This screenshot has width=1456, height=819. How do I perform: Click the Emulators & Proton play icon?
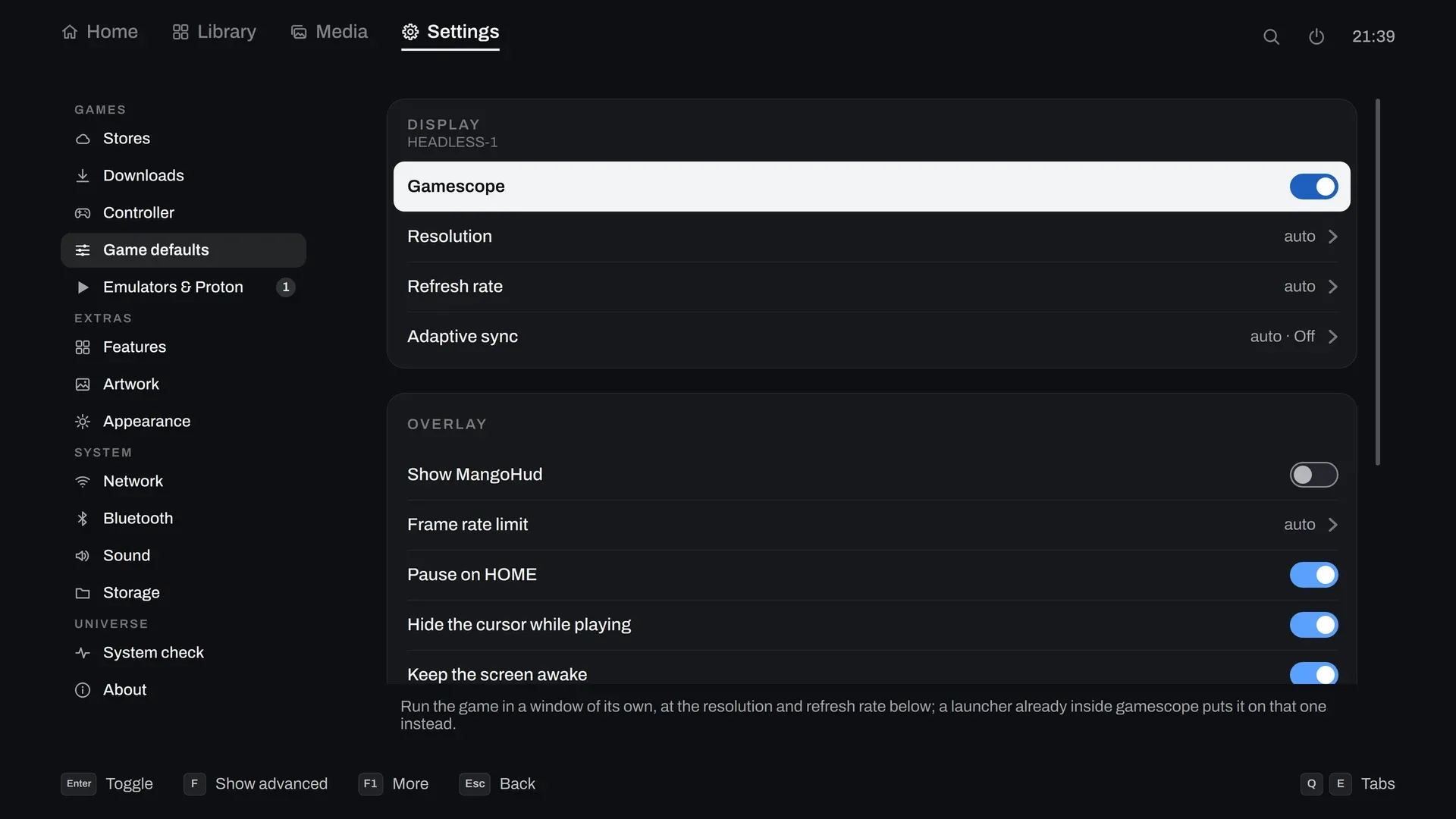coord(83,287)
